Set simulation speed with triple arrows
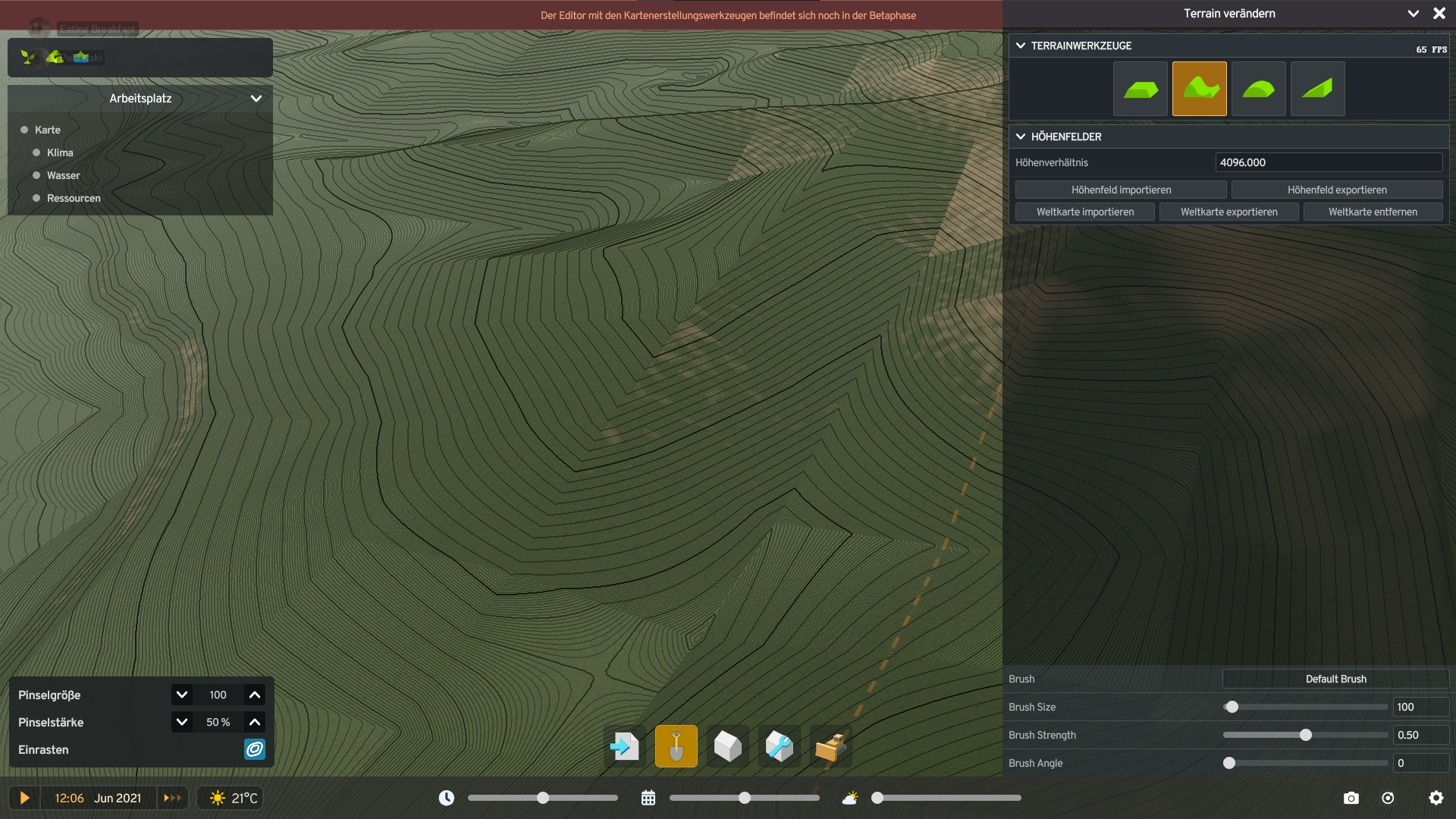 [173, 798]
